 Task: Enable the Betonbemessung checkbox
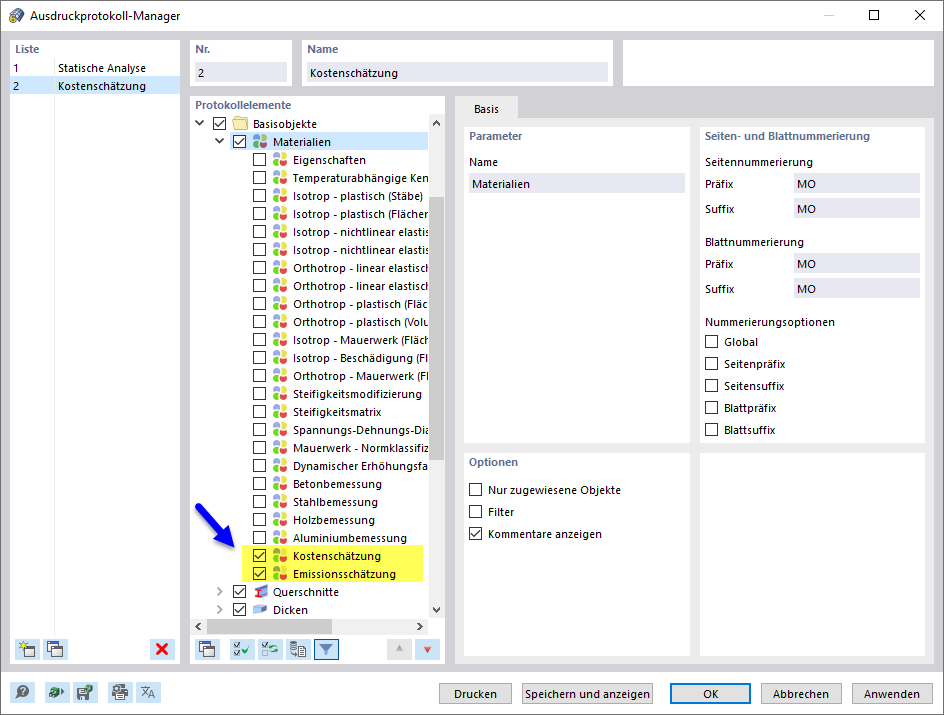click(259, 483)
